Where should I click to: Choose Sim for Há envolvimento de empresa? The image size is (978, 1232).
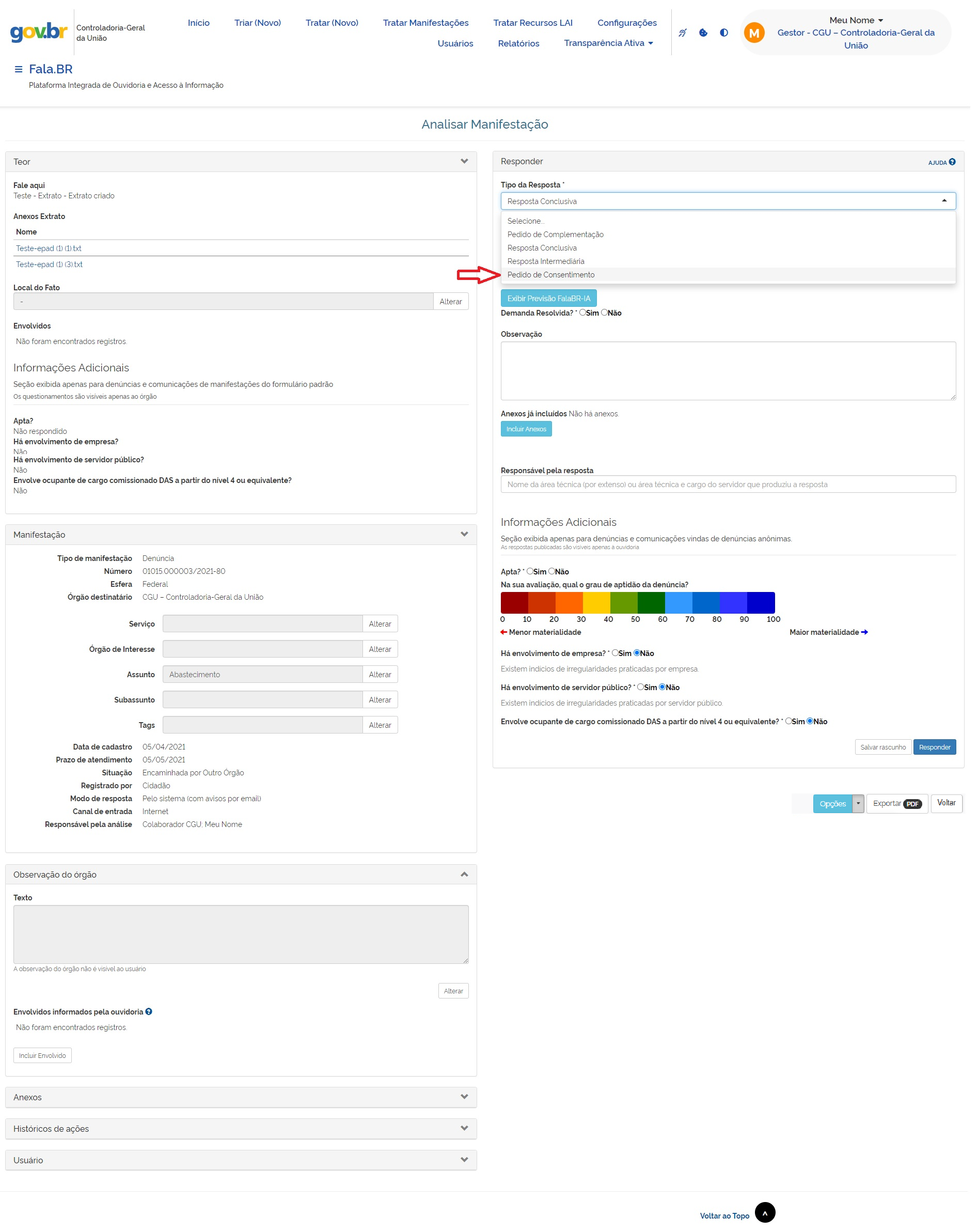tap(614, 652)
